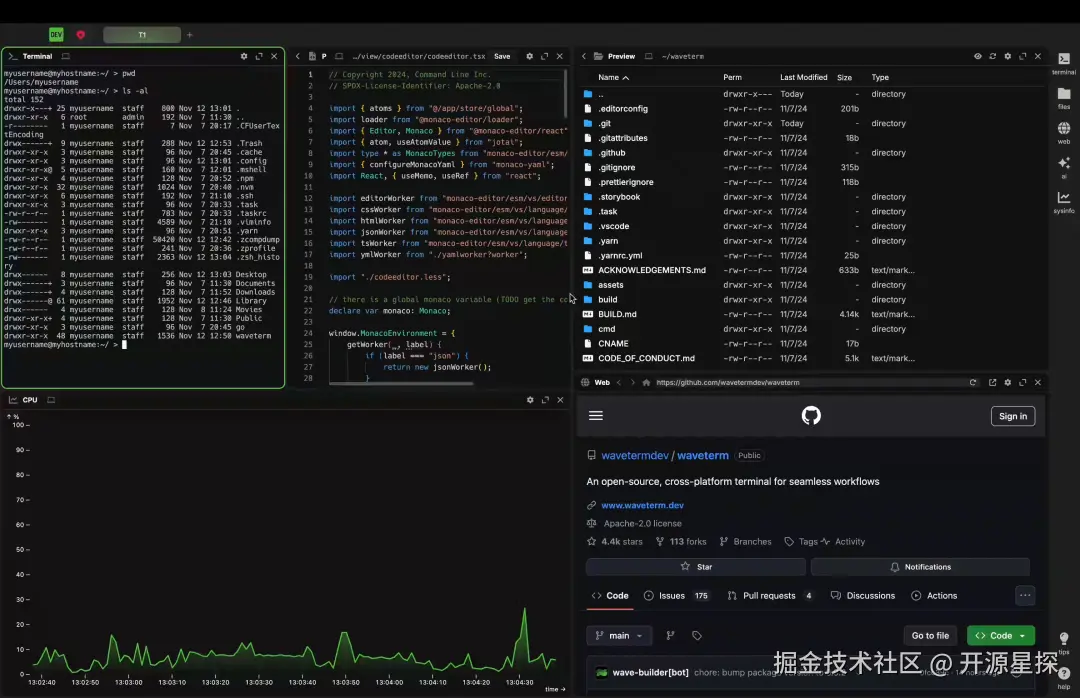
Task: Open the GitHub hamburger menu
Action: point(596,415)
